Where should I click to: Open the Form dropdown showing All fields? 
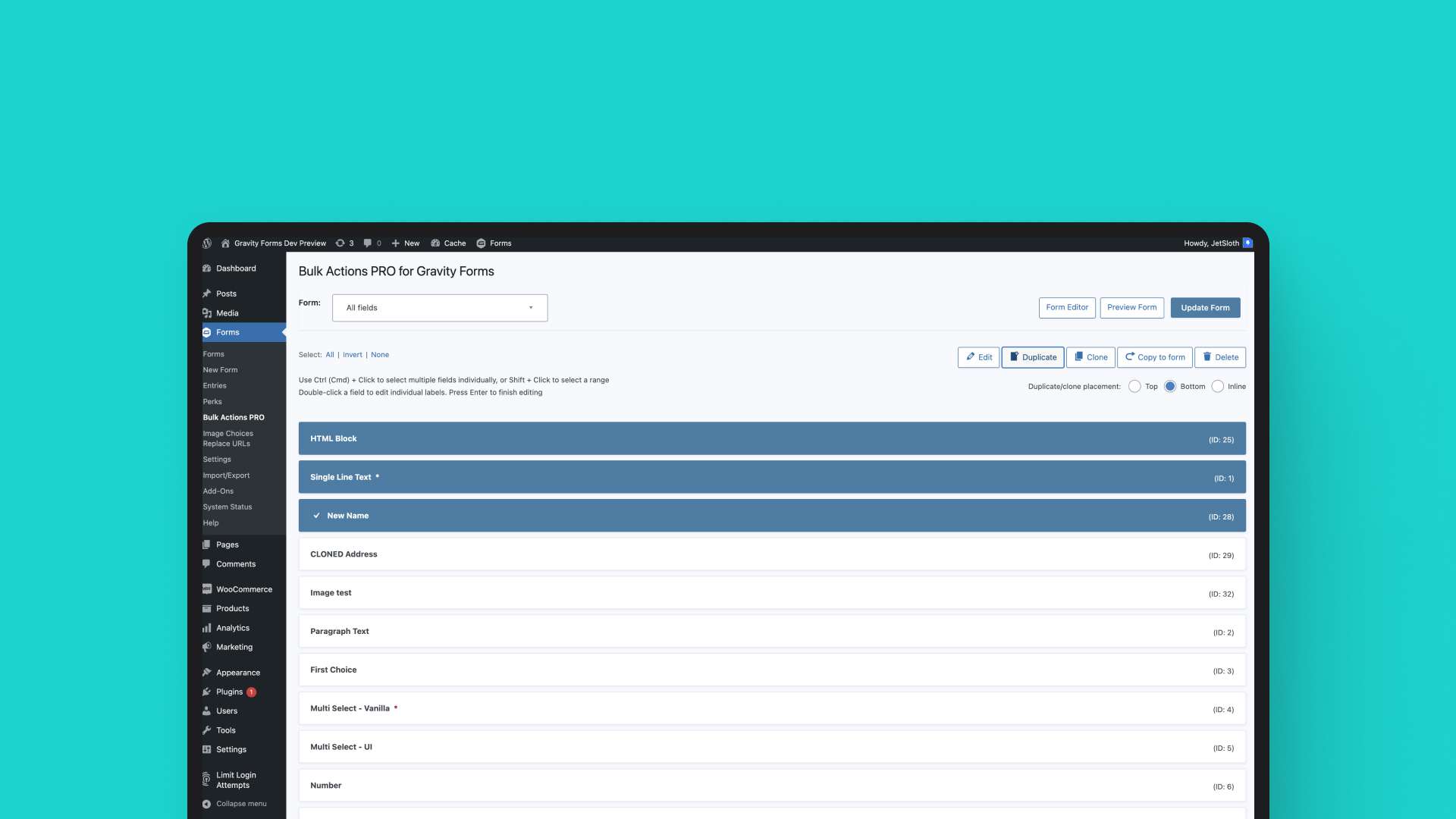(x=440, y=308)
